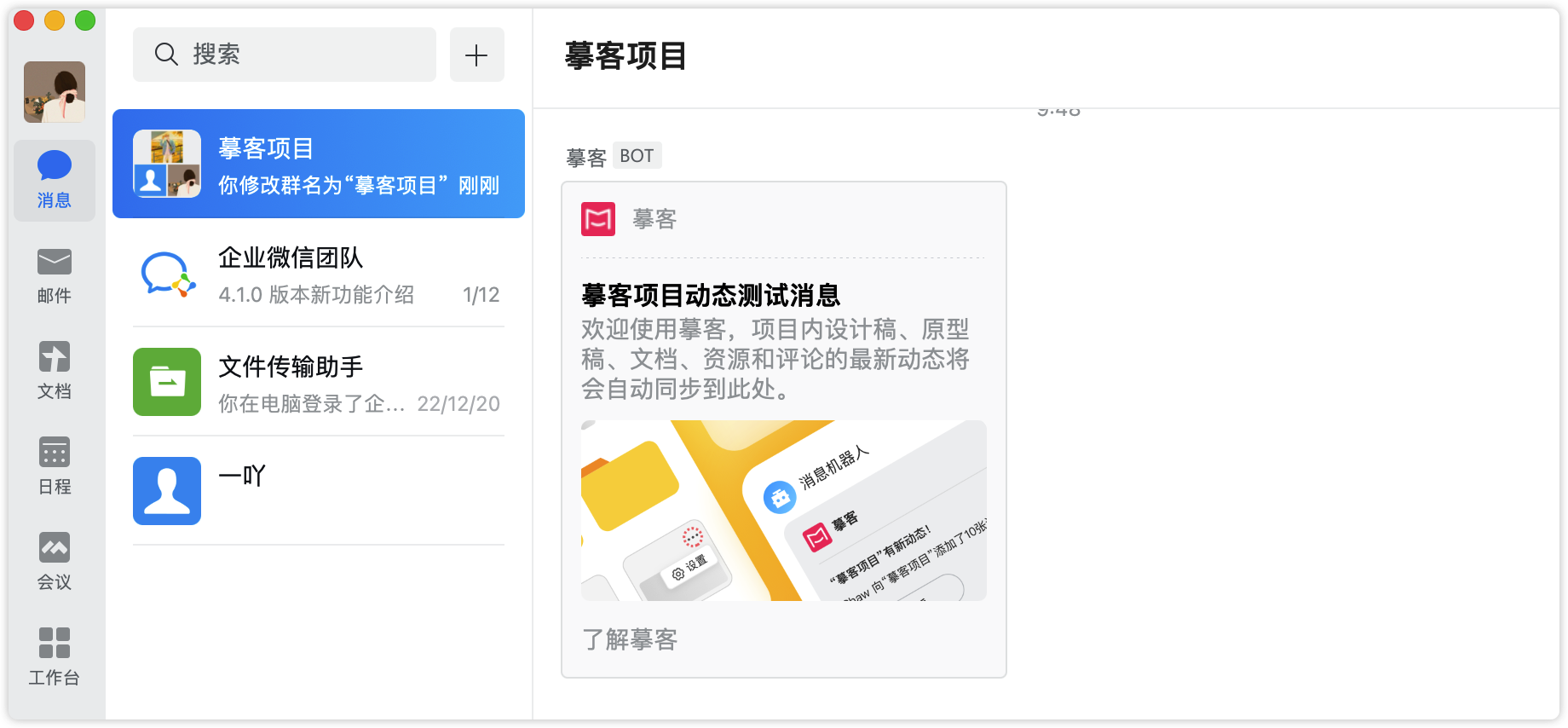
Task: Click the 摹客项目动态测试消息 card title
Action: [x=711, y=296]
